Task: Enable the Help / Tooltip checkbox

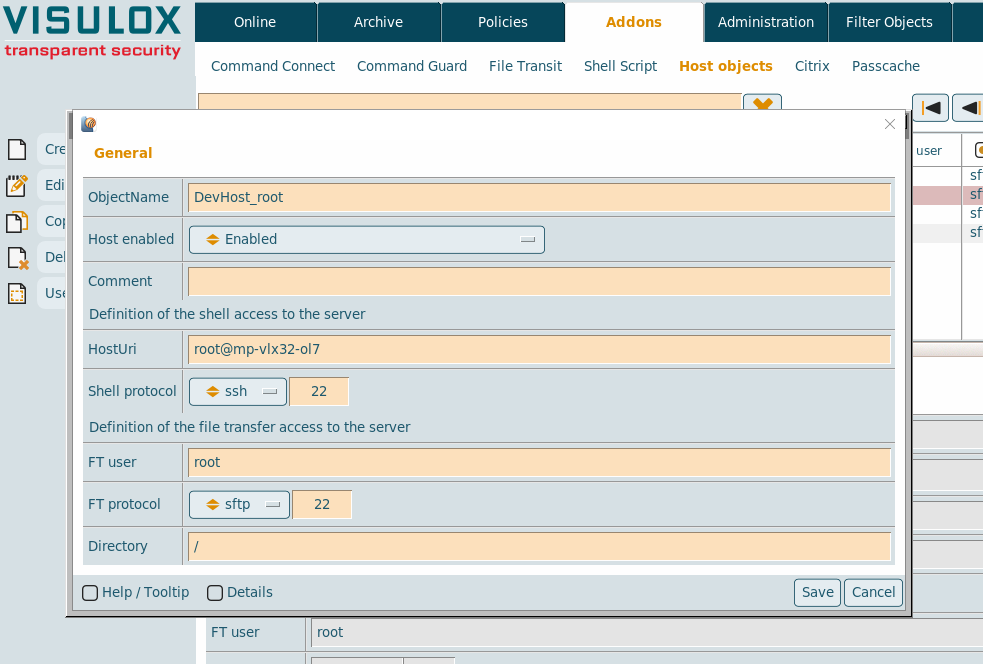Action: (x=90, y=593)
